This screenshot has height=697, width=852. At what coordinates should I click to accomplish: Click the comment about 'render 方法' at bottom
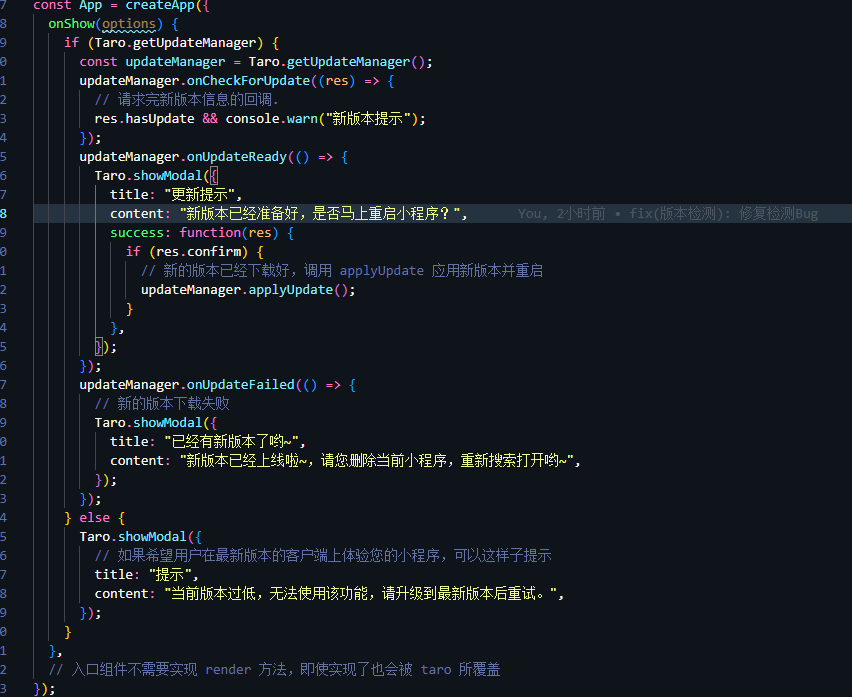[x=274, y=670]
